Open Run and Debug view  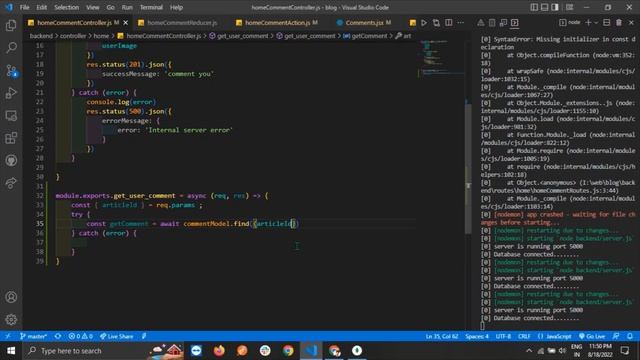(11, 93)
